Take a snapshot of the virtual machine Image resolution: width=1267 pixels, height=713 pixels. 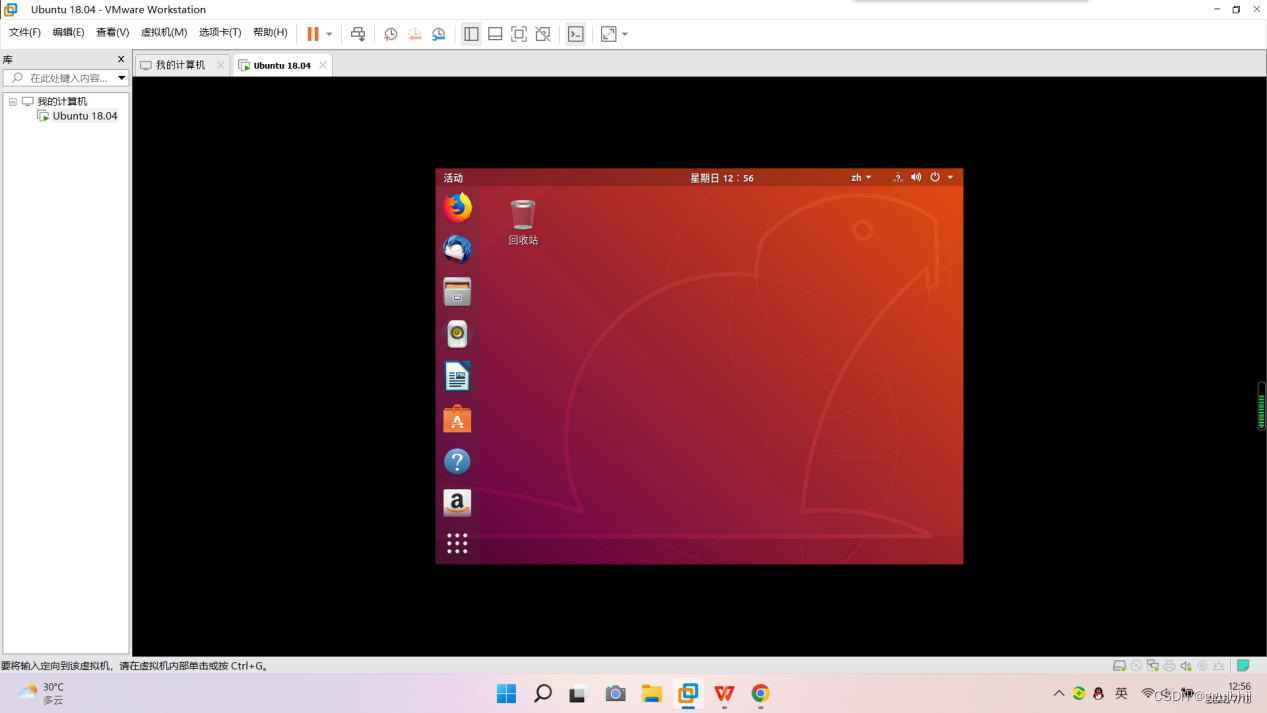tap(391, 34)
